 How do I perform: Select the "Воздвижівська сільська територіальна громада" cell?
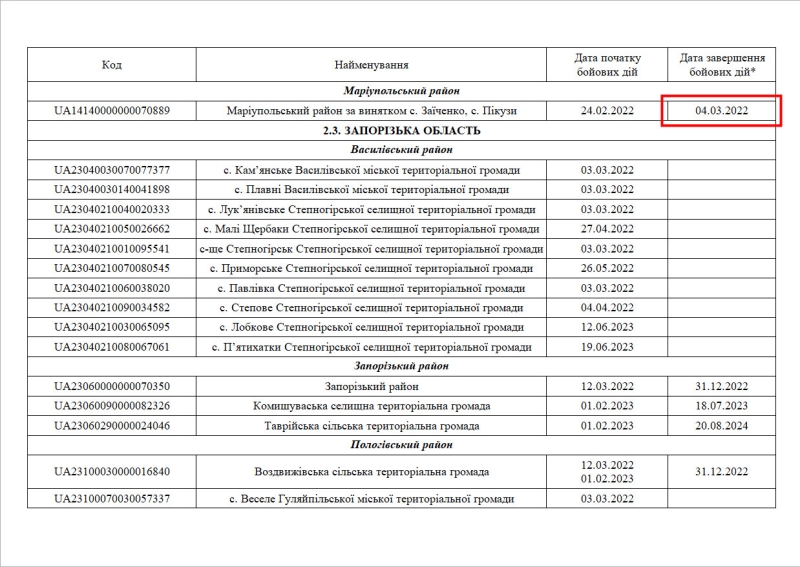[x=371, y=472]
